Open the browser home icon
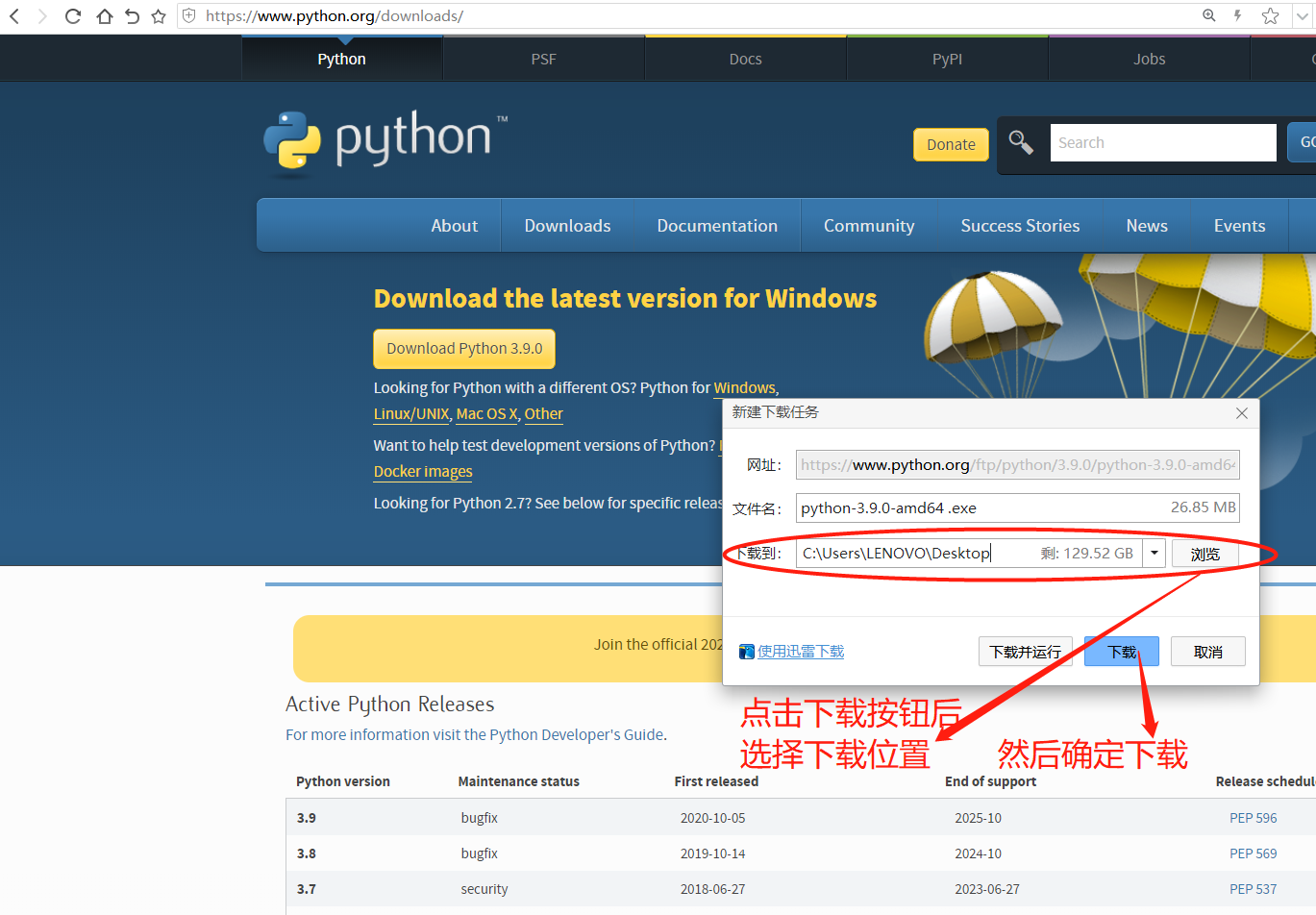This screenshot has width=1316, height=915. point(104,16)
